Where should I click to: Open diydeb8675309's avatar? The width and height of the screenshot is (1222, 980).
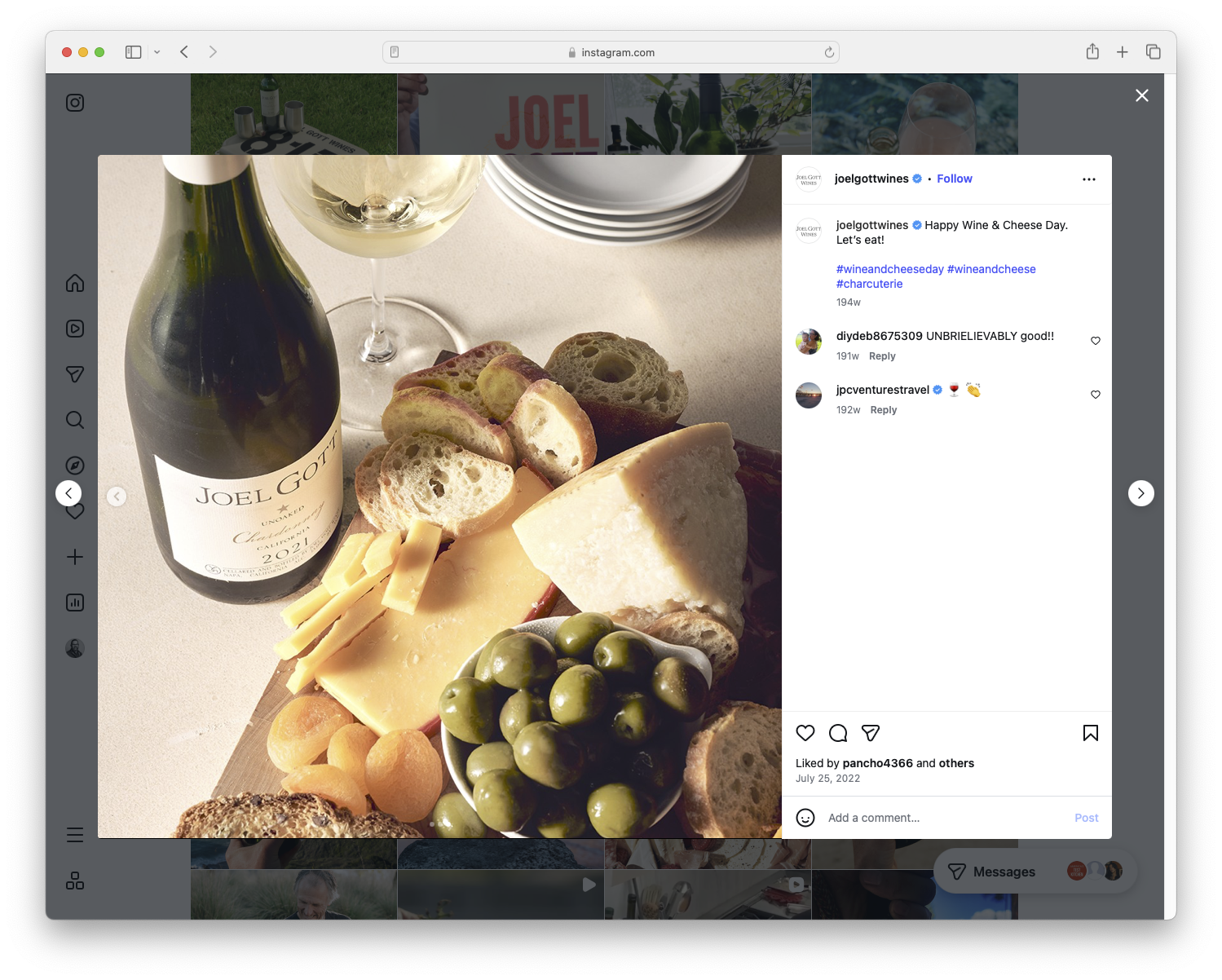(x=809, y=342)
